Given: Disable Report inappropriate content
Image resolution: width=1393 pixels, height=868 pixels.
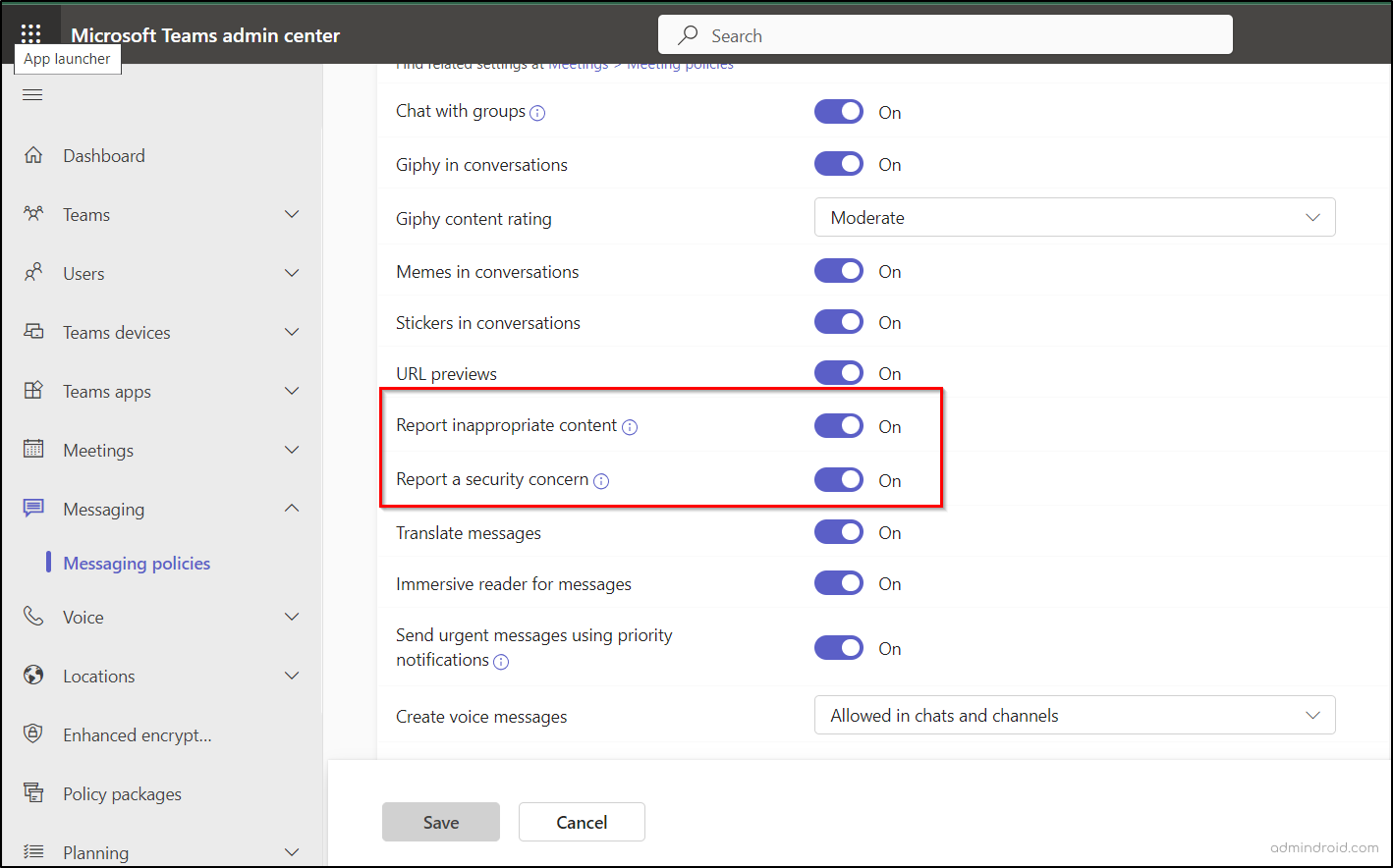Looking at the screenshot, I should [x=838, y=425].
